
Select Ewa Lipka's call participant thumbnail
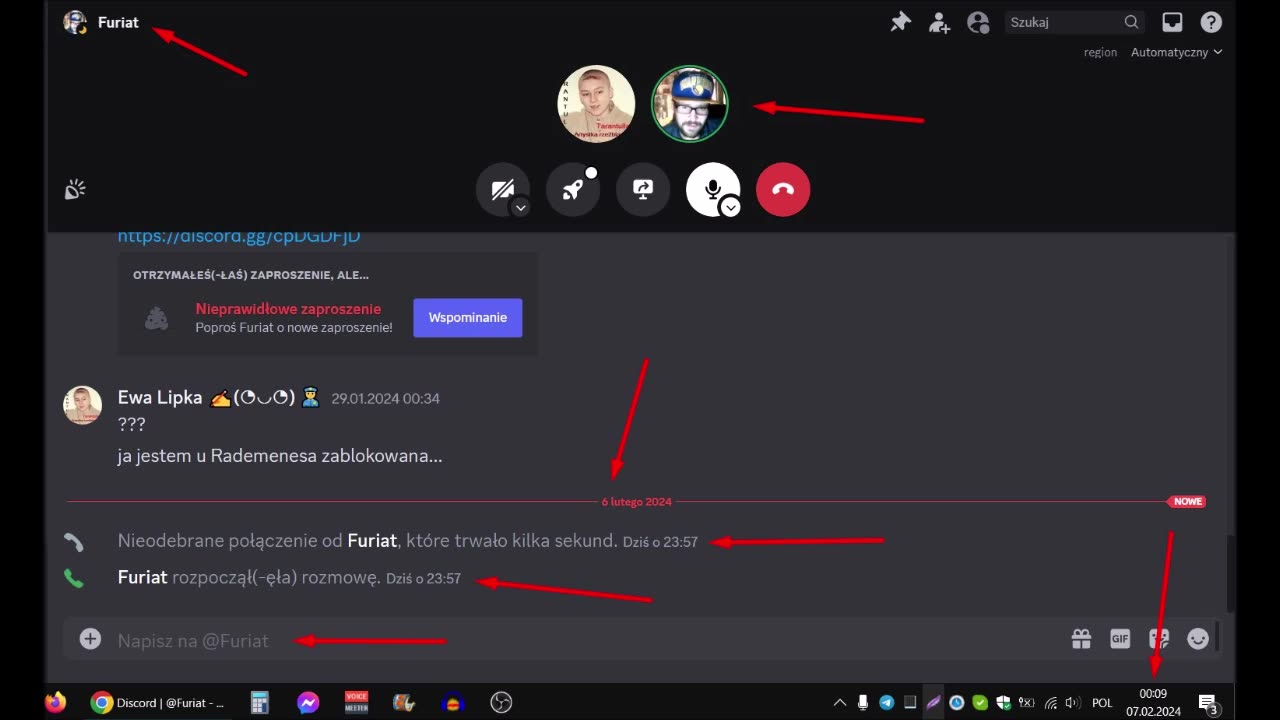click(x=596, y=104)
